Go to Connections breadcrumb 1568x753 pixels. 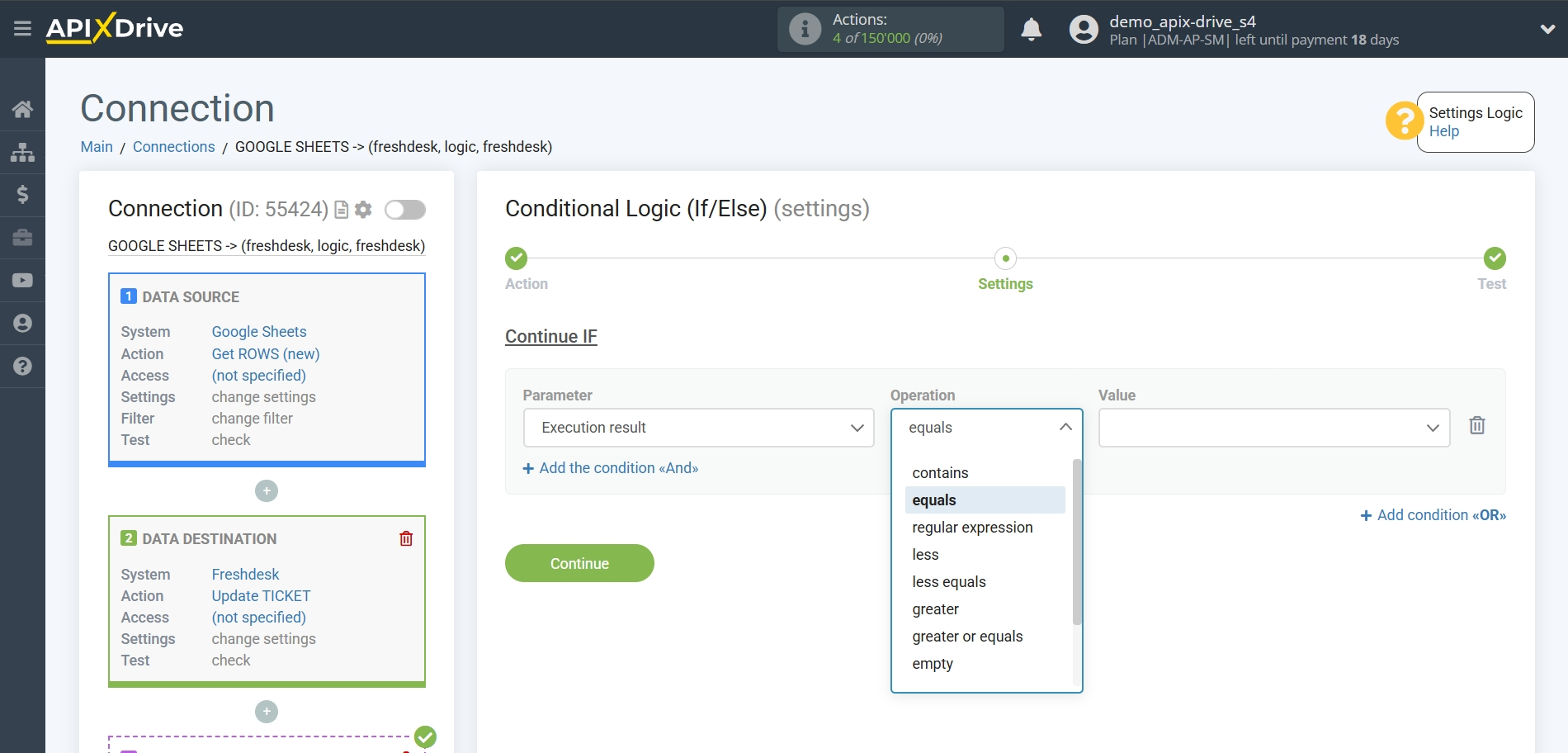(x=173, y=147)
